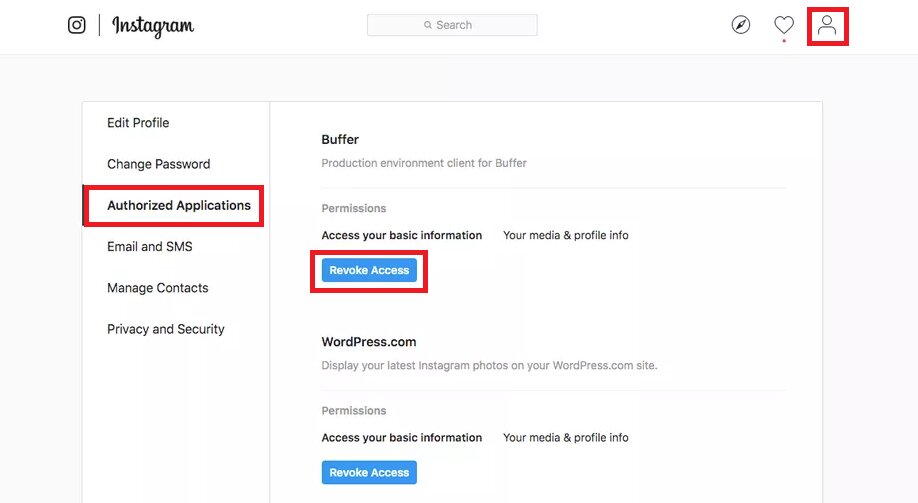The height and width of the screenshot is (503, 918).
Task: Click the Instagram wordmark logo
Action: pyautogui.click(x=153, y=26)
